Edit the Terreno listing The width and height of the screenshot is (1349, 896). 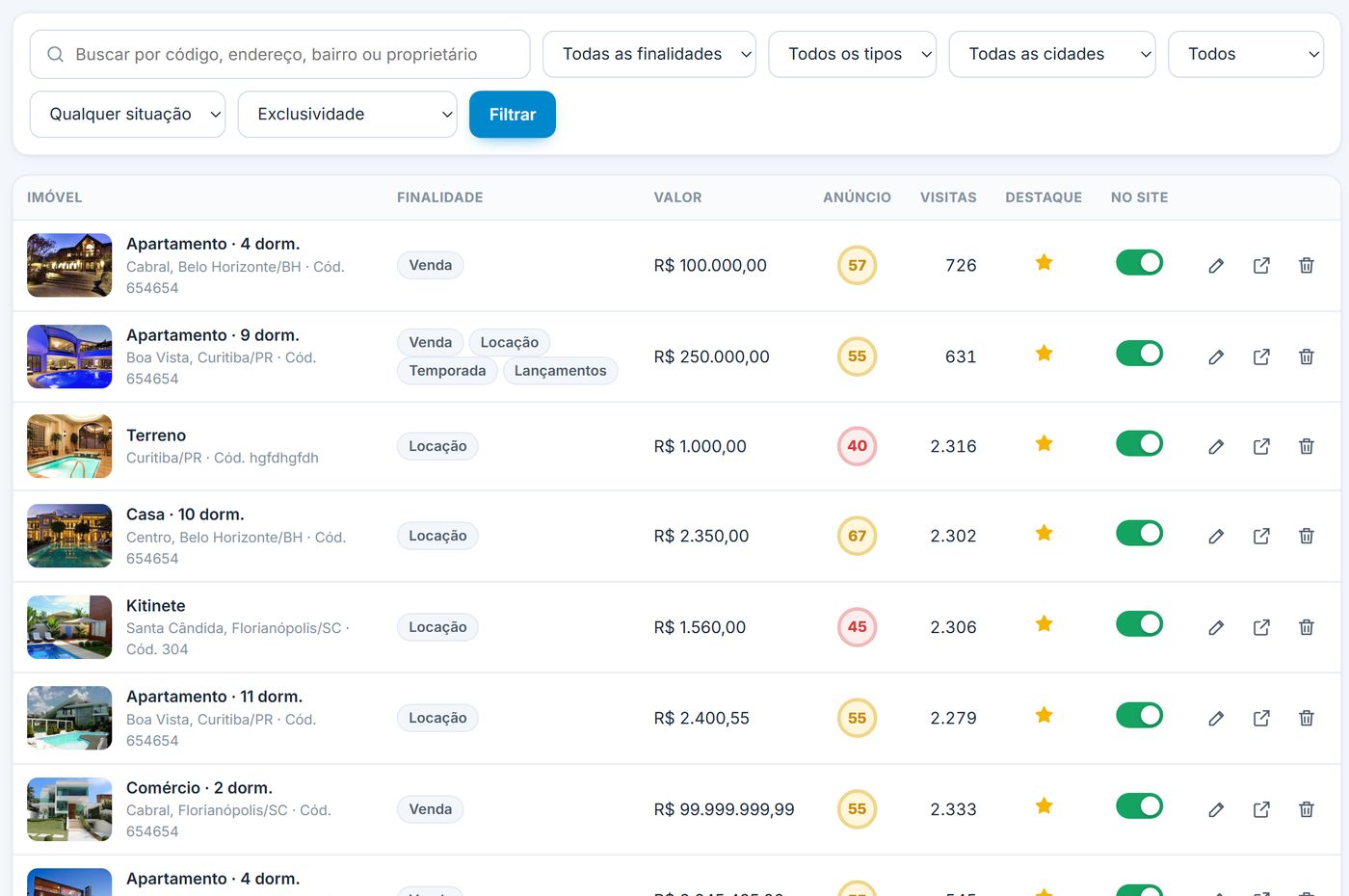pyautogui.click(x=1216, y=446)
